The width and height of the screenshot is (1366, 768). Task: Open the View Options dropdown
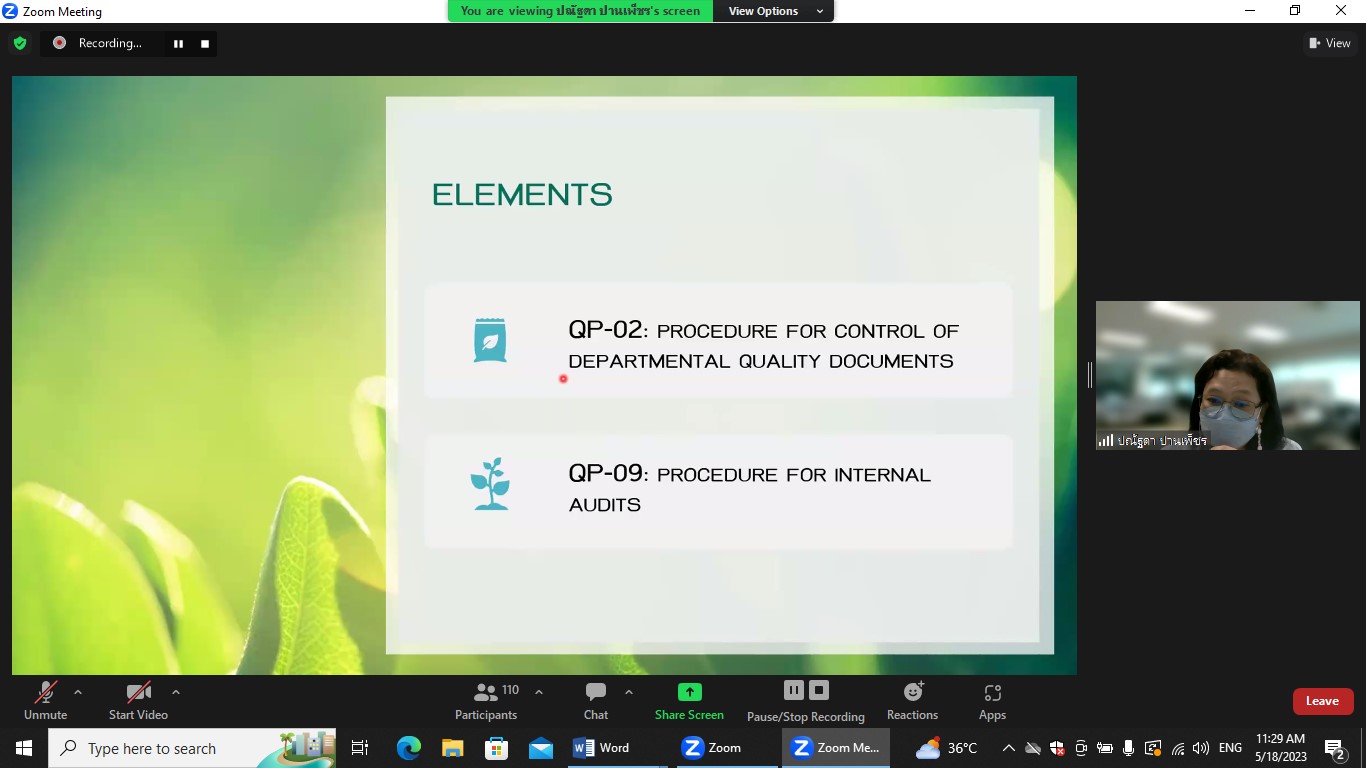[775, 11]
